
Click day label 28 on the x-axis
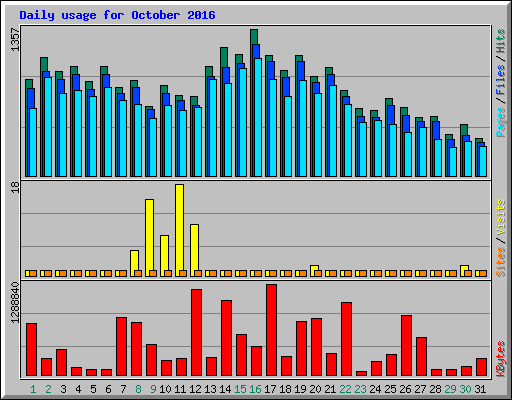click(435, 389)
